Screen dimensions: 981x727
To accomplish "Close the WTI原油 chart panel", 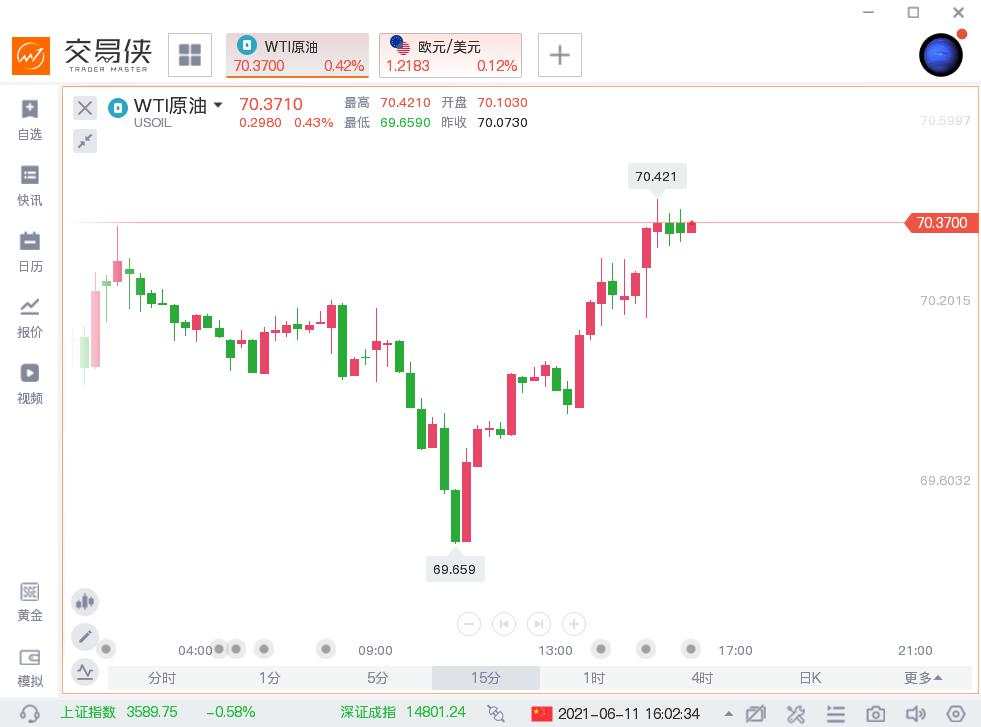I will (x=85, y=108).
